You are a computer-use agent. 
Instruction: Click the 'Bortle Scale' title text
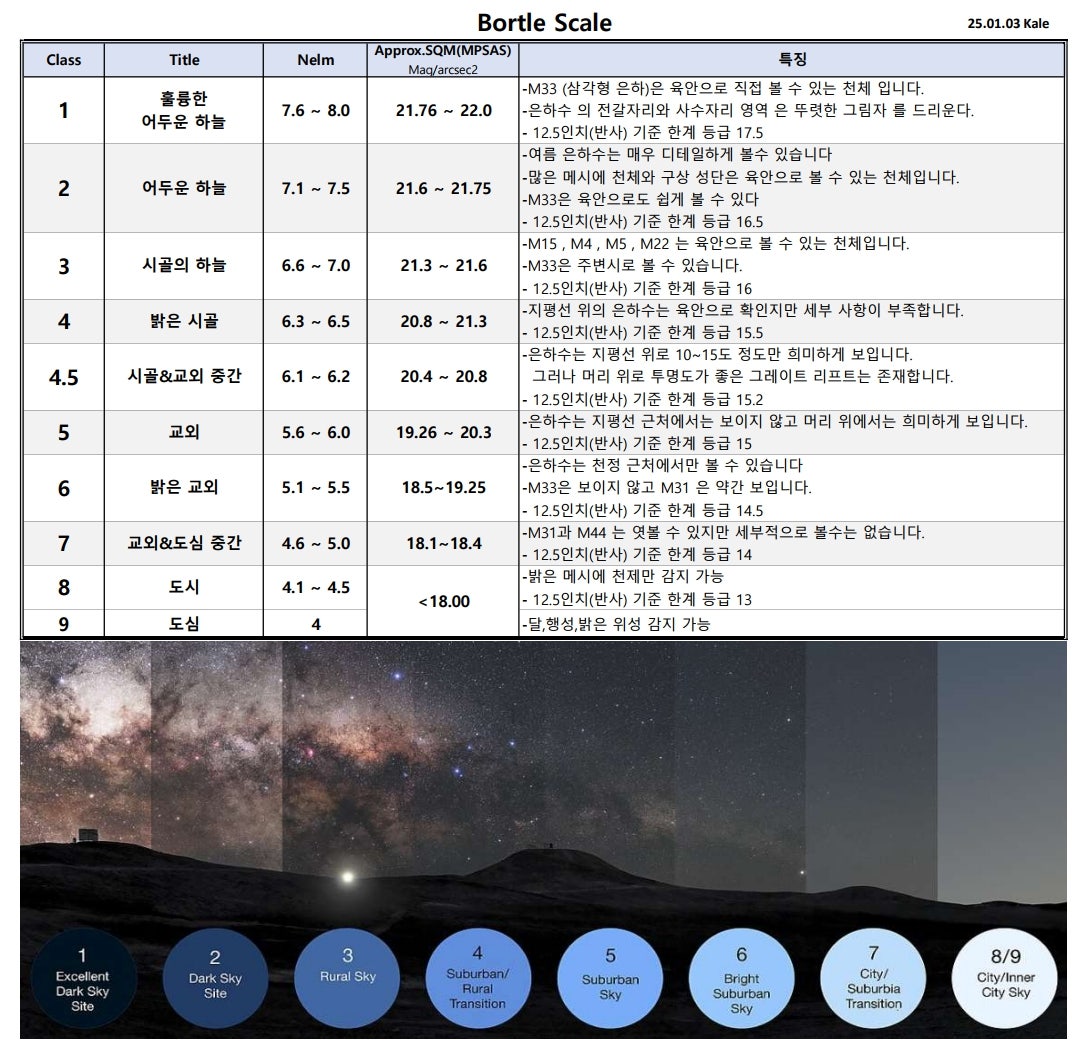544,22
